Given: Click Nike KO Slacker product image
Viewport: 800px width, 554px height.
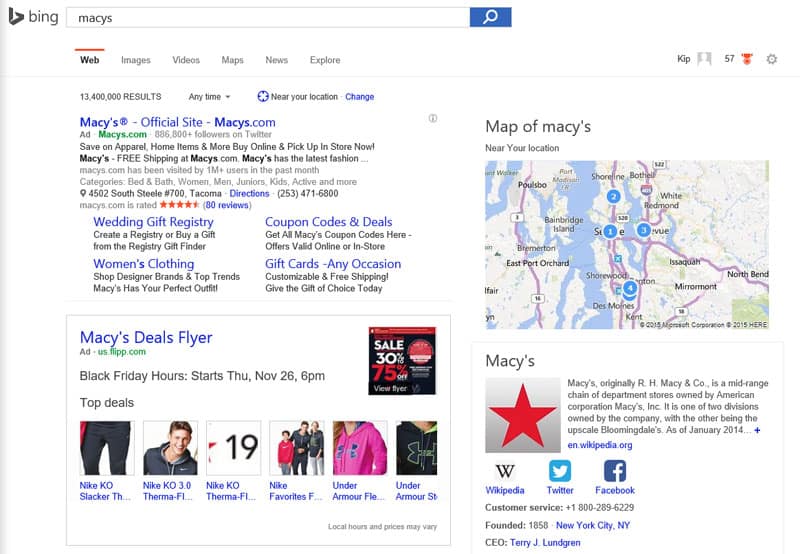Looking at the screenshot, I should click(107, 448).
